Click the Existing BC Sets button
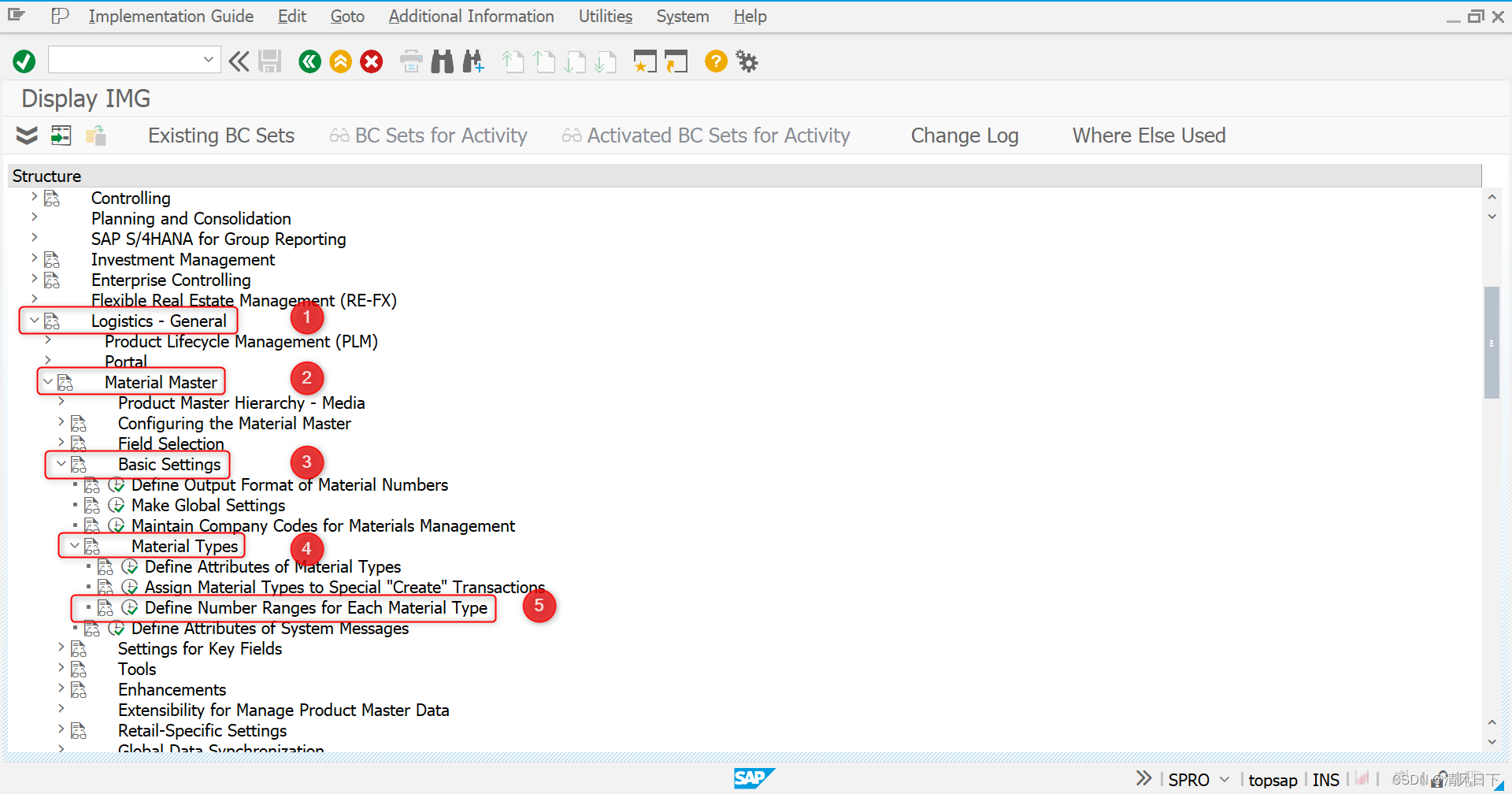This screenshot has width=1512, height=794. (x=221, y=135)
